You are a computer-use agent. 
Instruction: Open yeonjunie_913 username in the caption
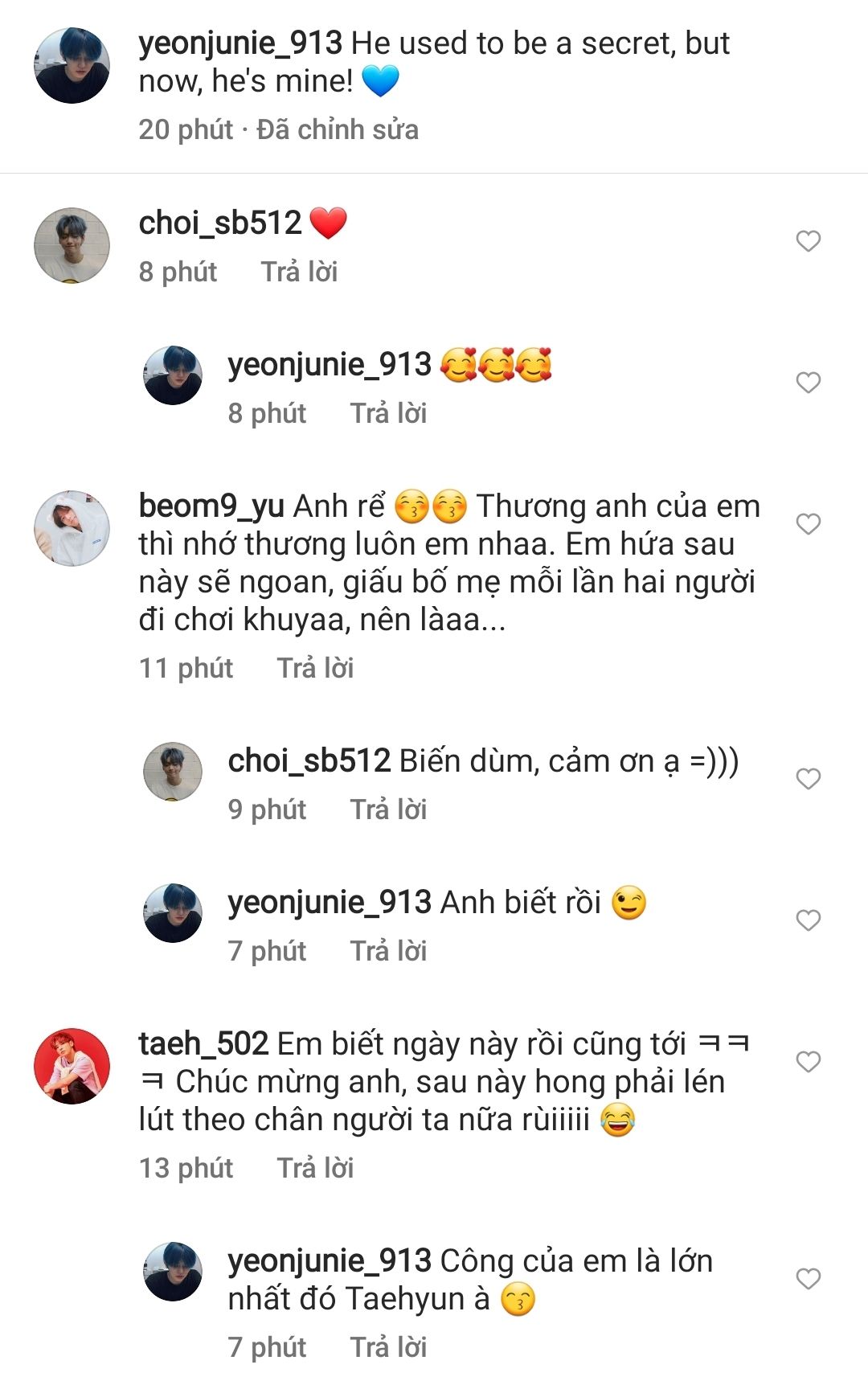[240, 43]
